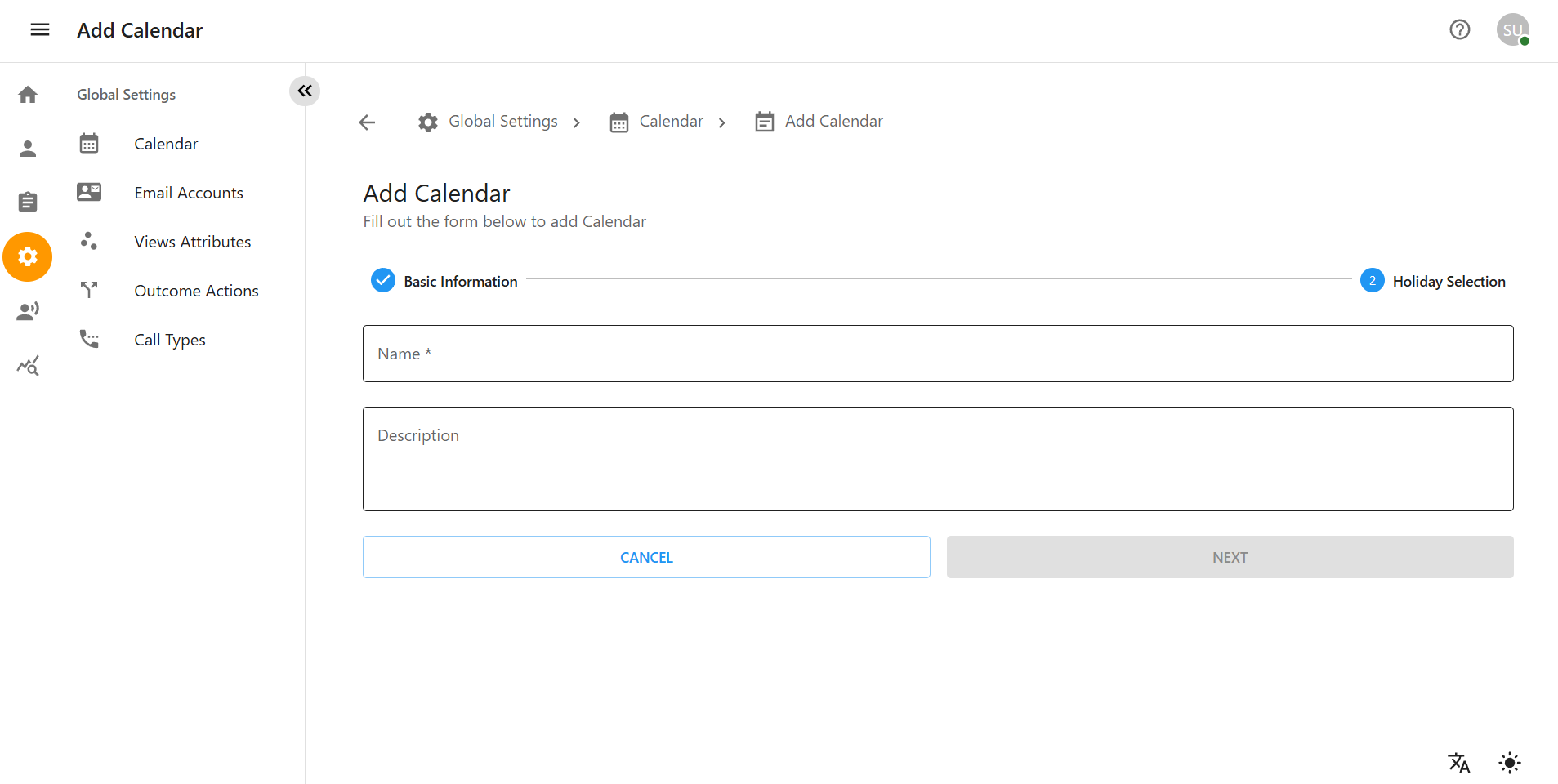Open Outcome Actions settings
1558x784 pixels.
point(196,291)
